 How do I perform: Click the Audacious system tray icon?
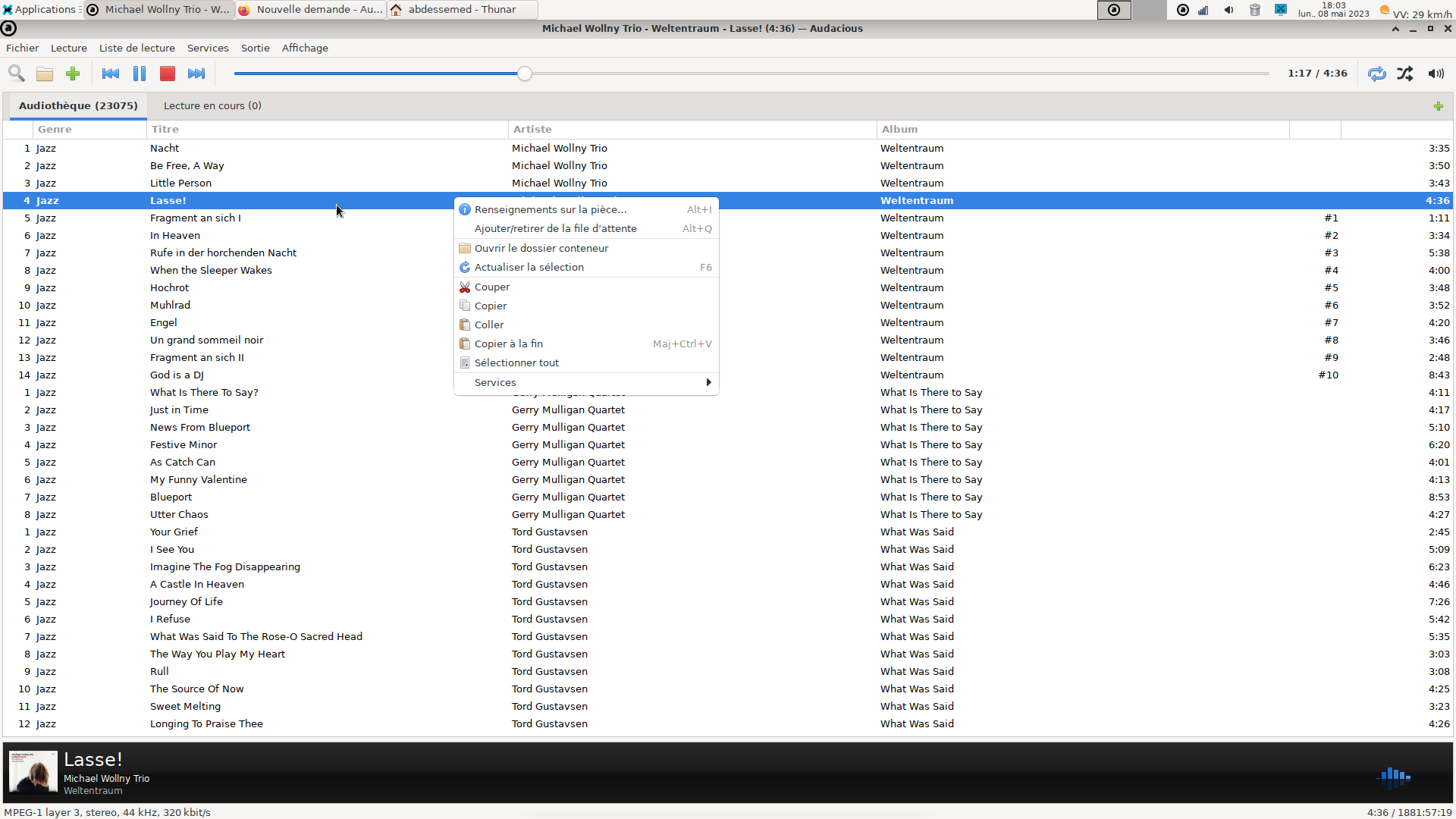tap(1182, 10)
